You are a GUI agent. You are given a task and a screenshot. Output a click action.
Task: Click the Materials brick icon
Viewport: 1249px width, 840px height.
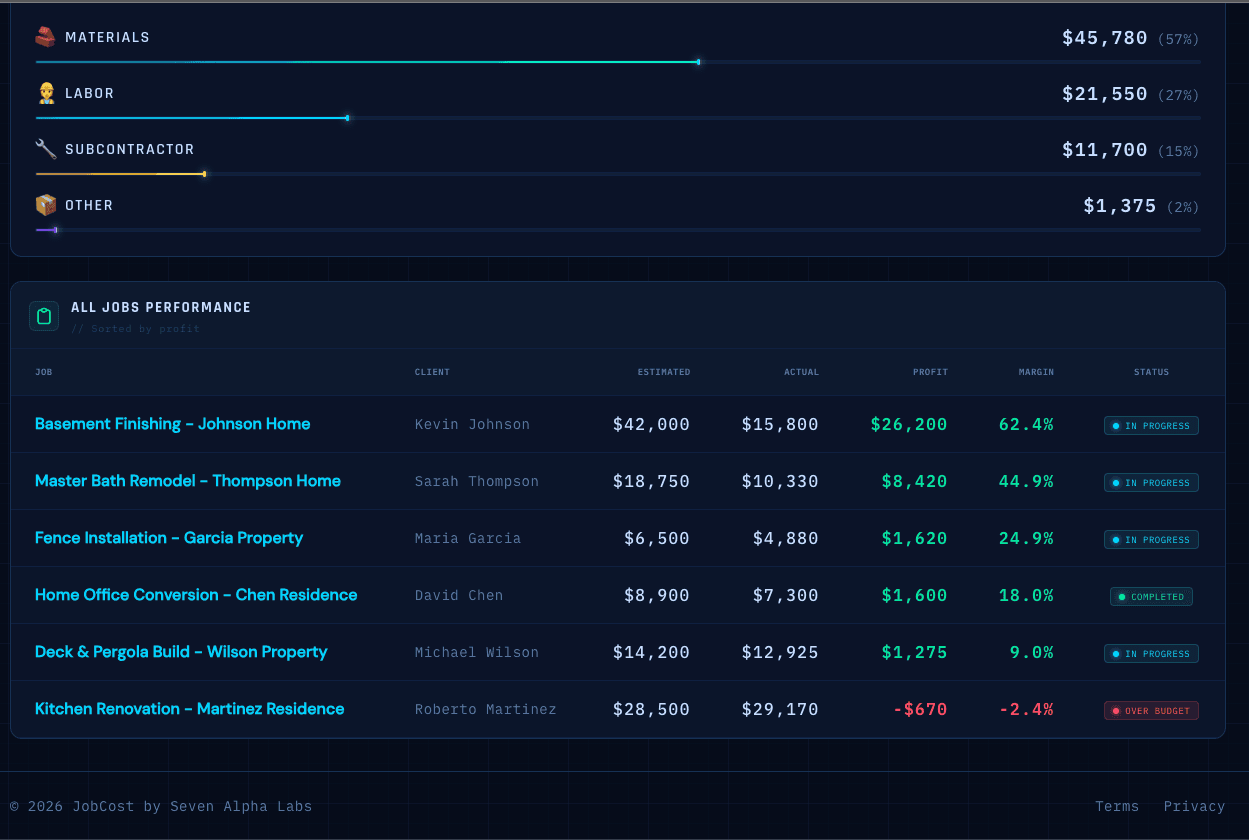[x=44, y=36]
